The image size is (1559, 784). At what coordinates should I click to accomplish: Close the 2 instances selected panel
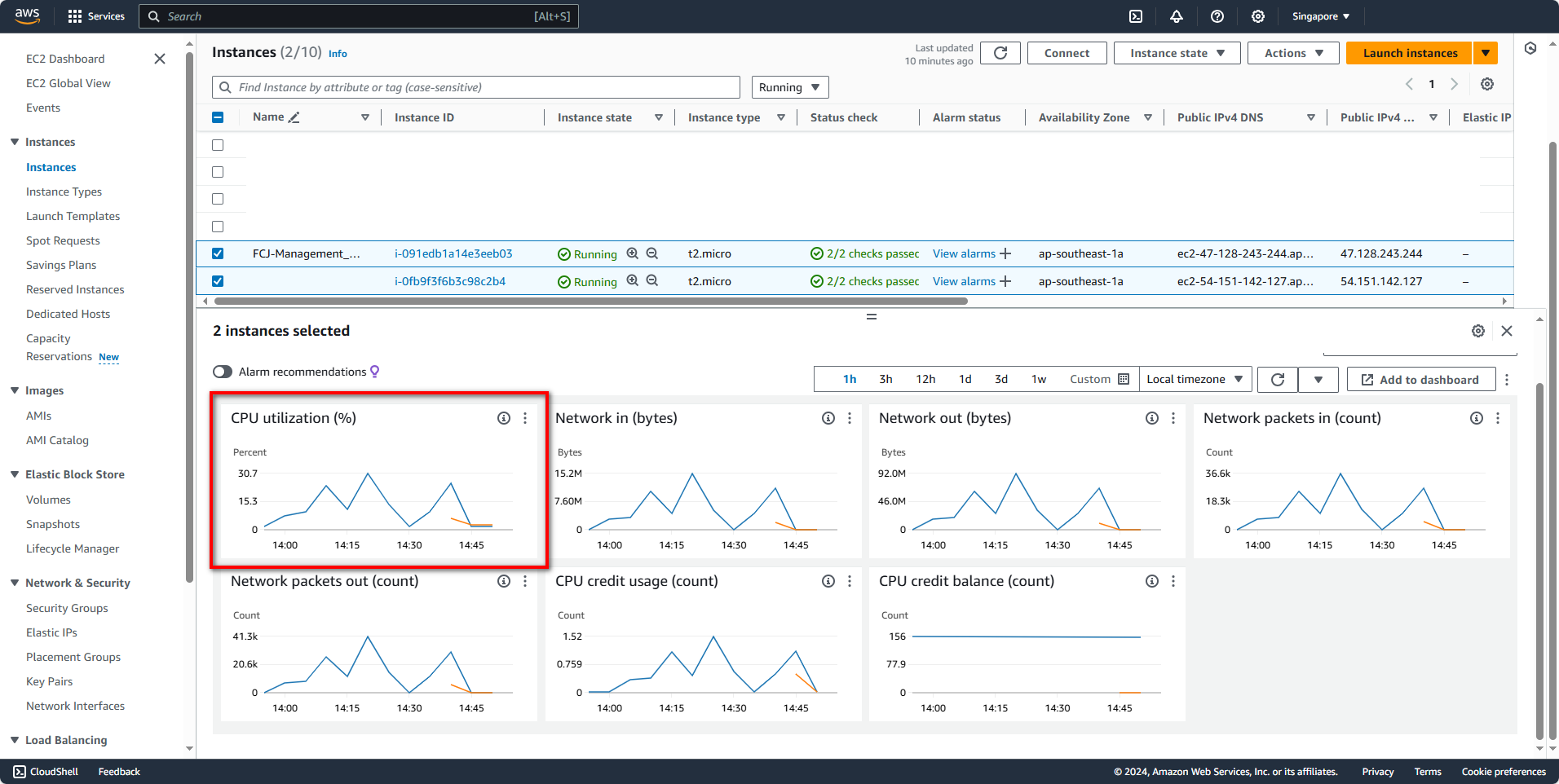(1507, 331)
